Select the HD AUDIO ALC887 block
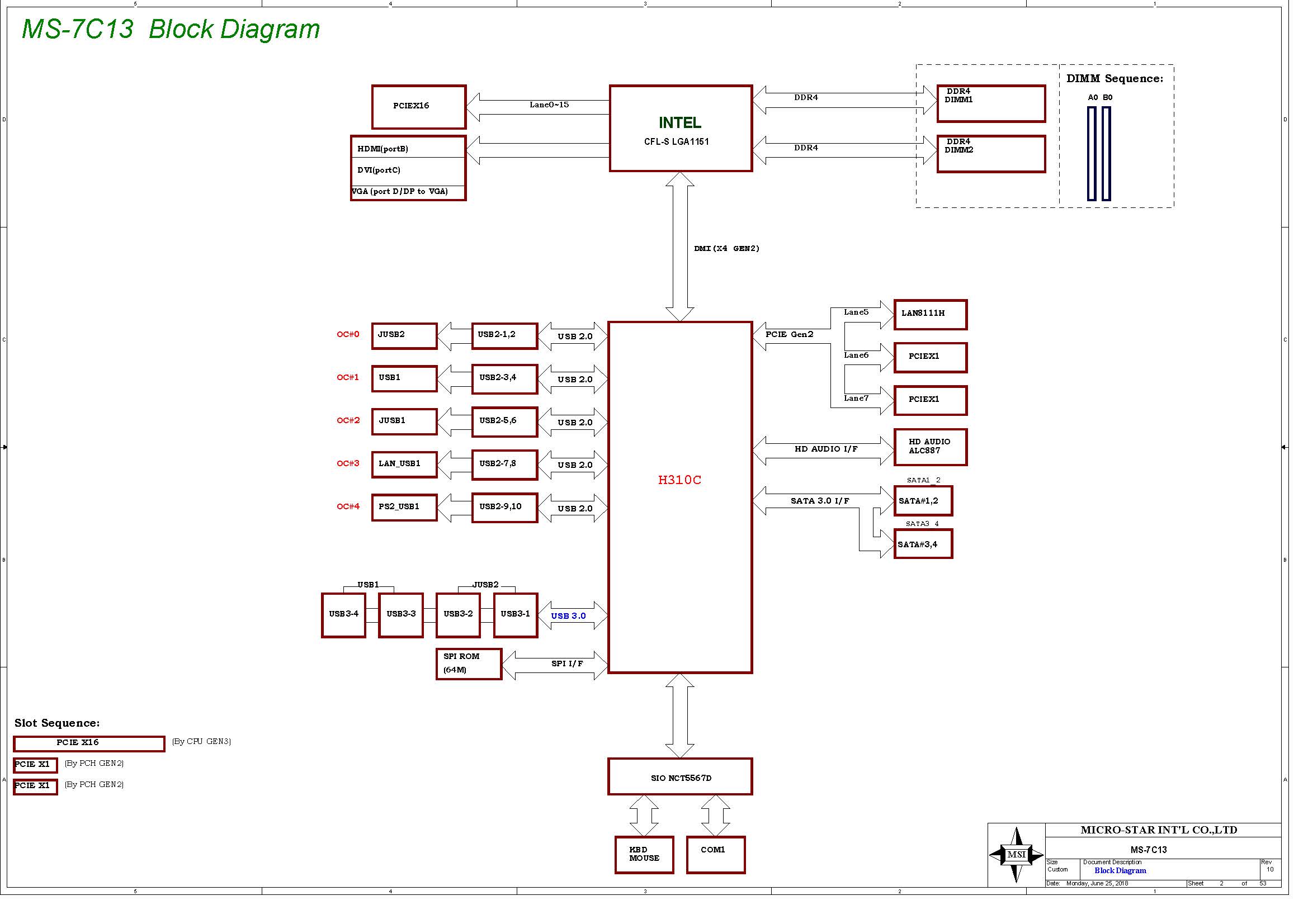The width and height of the screenshot is (1308, 924). click(x=931, y=448)
